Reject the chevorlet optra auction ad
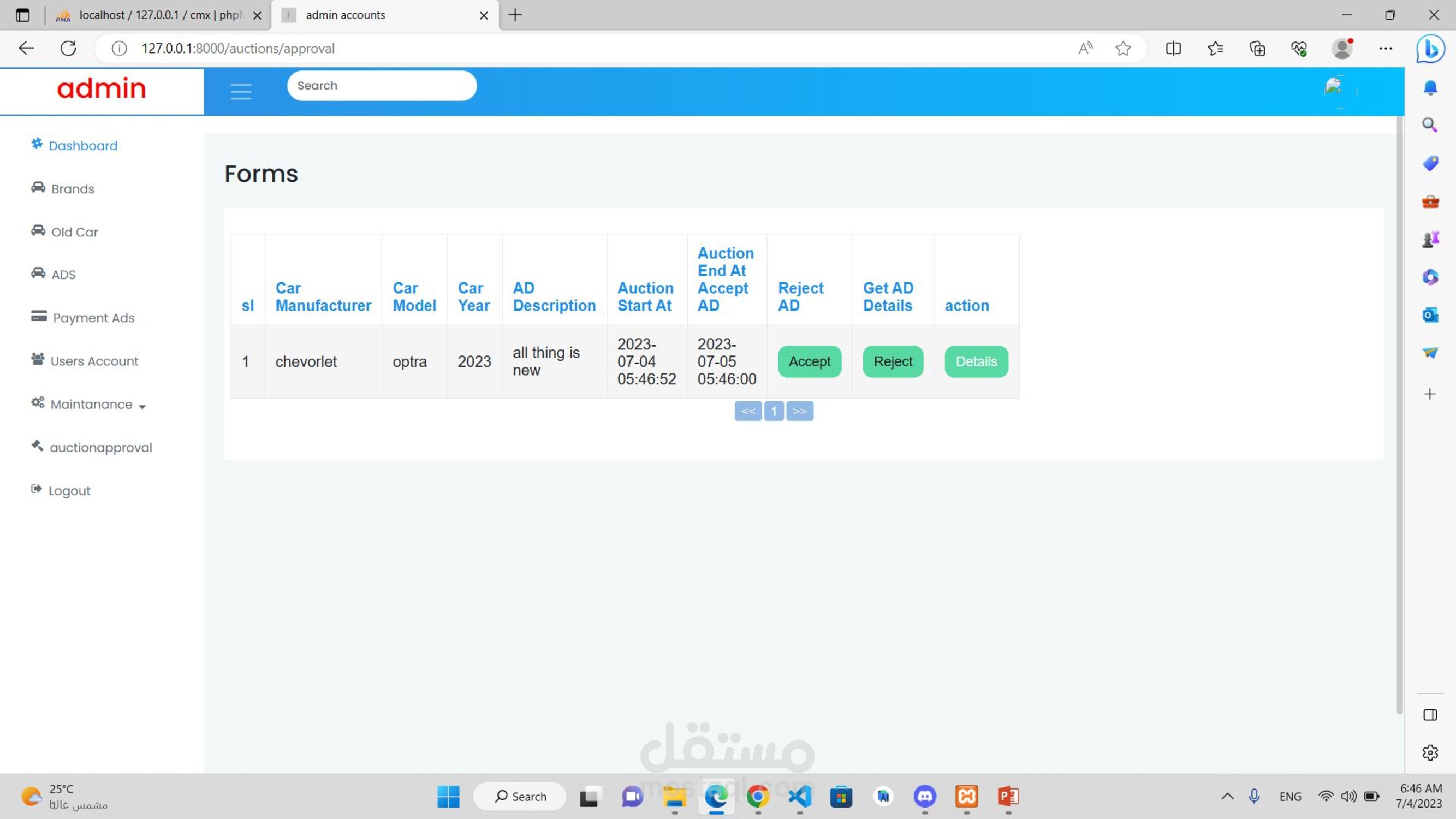The height and width of the screenshot is (819, 1456). click(893, 361)
